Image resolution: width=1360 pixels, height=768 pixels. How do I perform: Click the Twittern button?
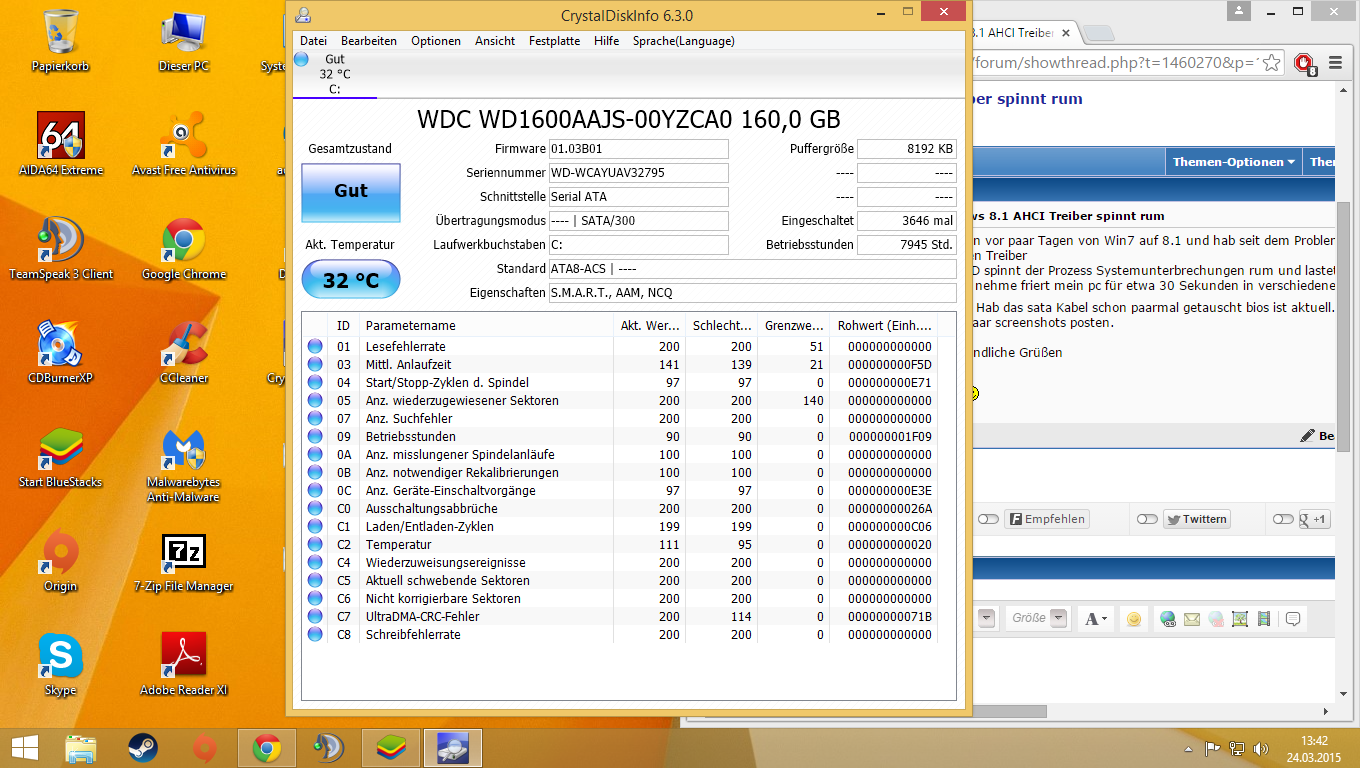click(x=1196, y=519)
